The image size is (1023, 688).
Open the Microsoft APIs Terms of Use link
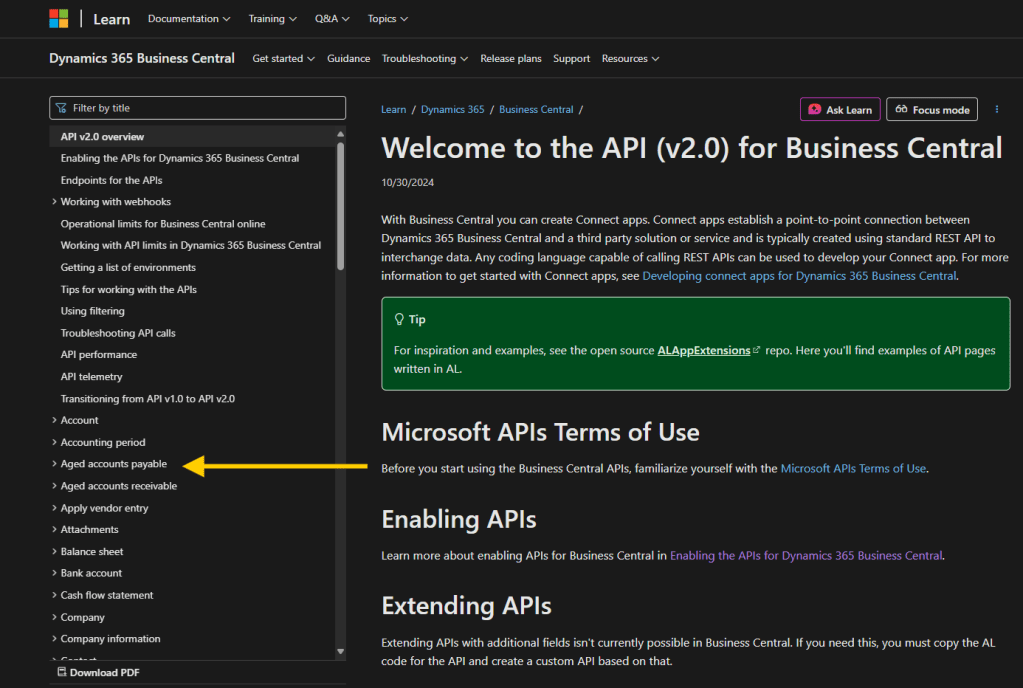click(x=853, y=468)
